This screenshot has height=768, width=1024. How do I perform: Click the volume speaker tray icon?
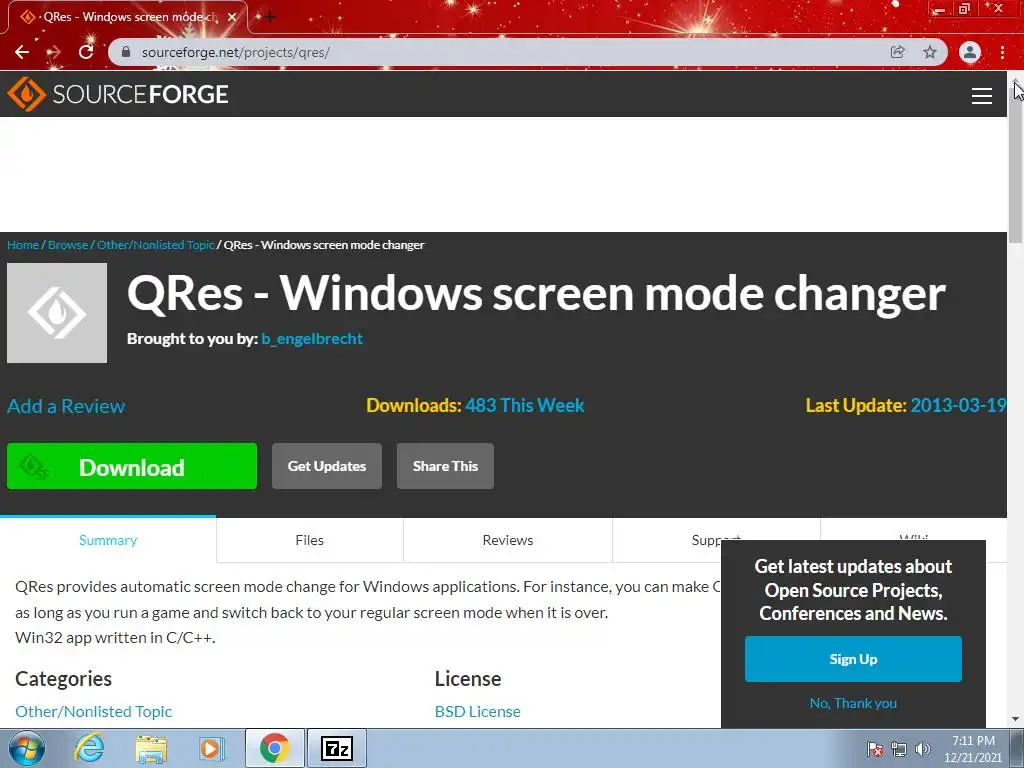(x=923, y=749)
